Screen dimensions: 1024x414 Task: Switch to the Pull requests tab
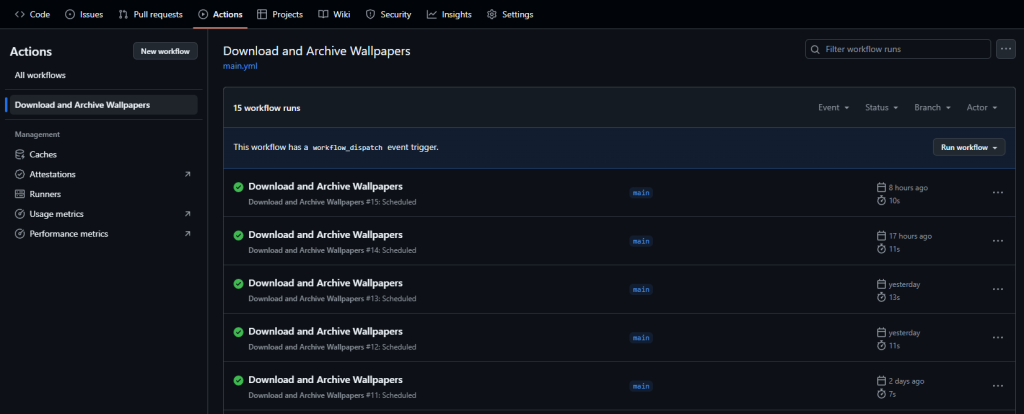tap(152, 15)
